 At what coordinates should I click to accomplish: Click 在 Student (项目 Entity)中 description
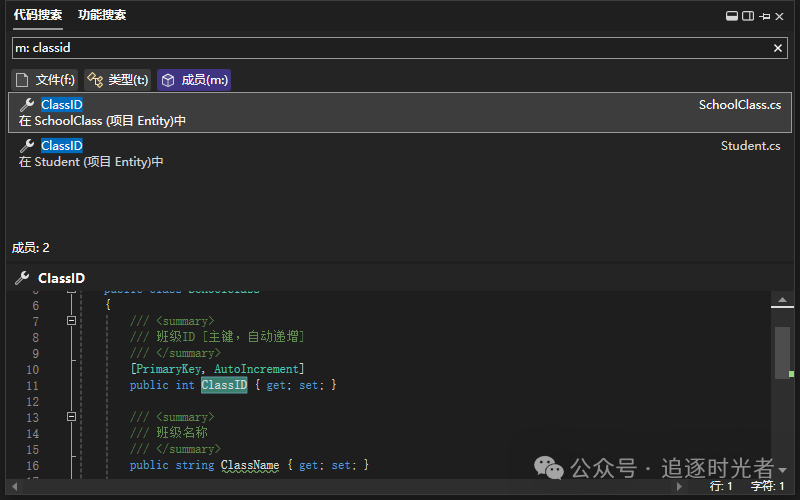(x=91, y=162)
